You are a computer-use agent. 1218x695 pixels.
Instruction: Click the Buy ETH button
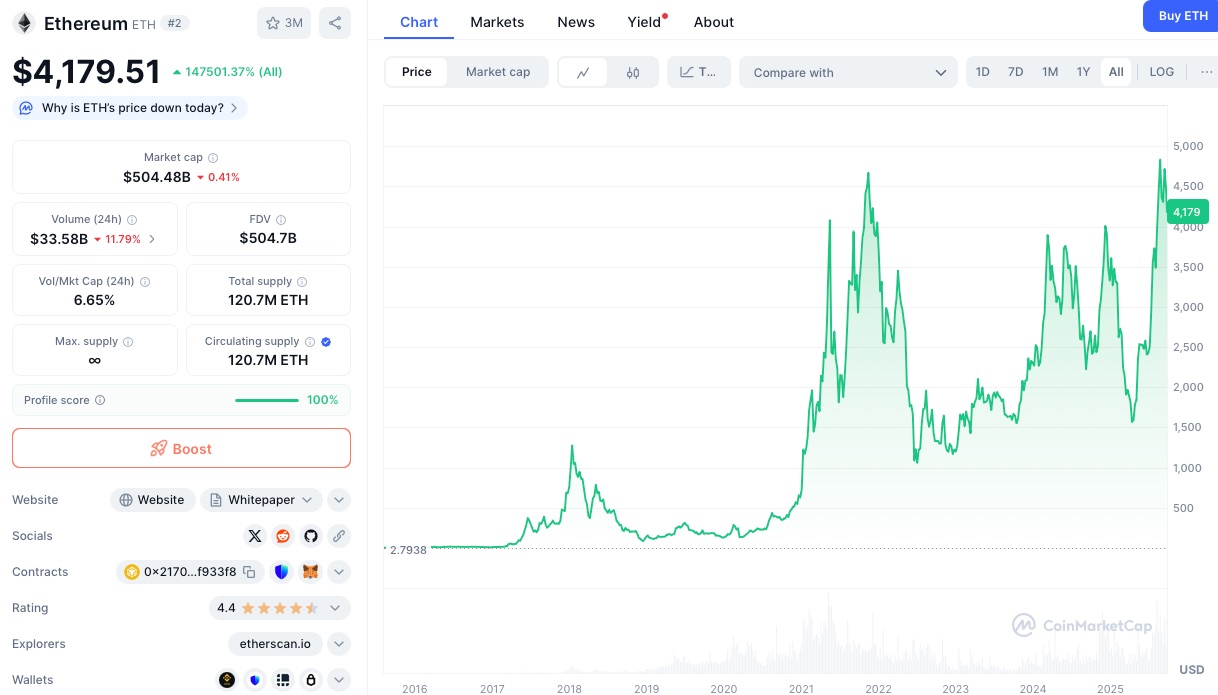(x=1183, y=16)
